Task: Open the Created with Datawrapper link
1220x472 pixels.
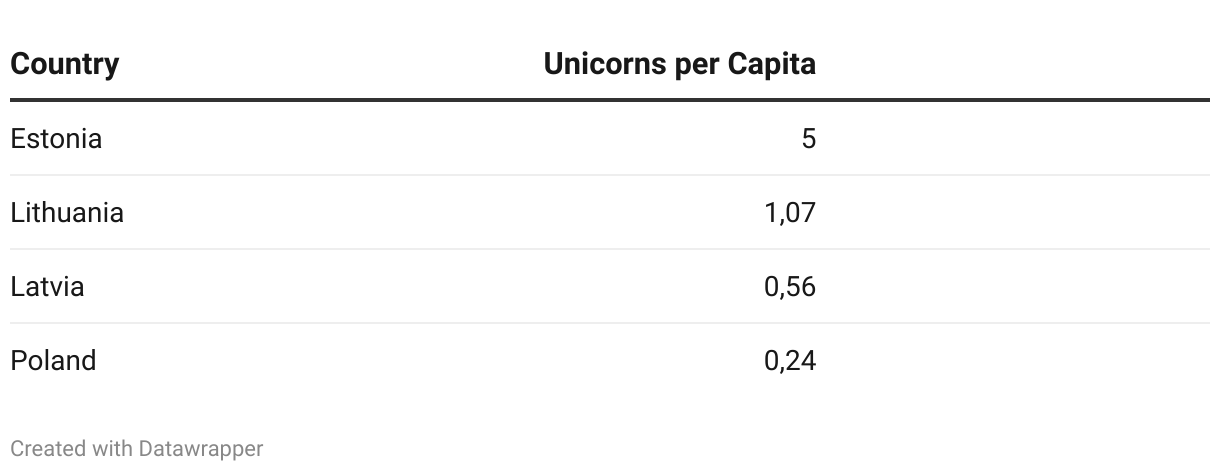Action: (x=136, y=449)
